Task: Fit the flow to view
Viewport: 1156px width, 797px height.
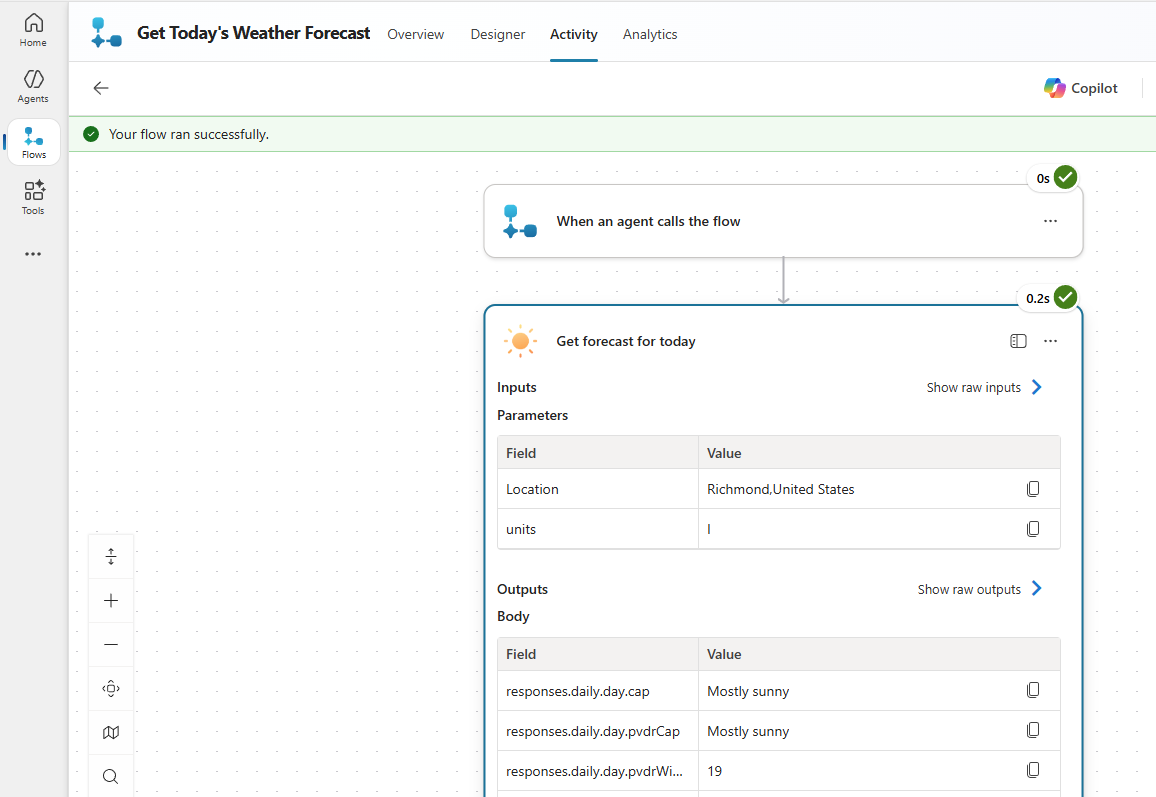Action: coord(111,689)
